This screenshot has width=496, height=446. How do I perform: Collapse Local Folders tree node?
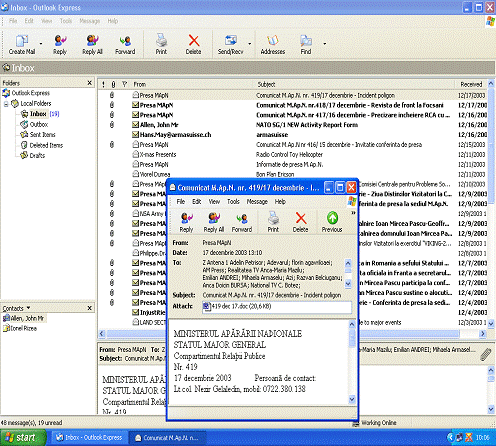[6, 104]
